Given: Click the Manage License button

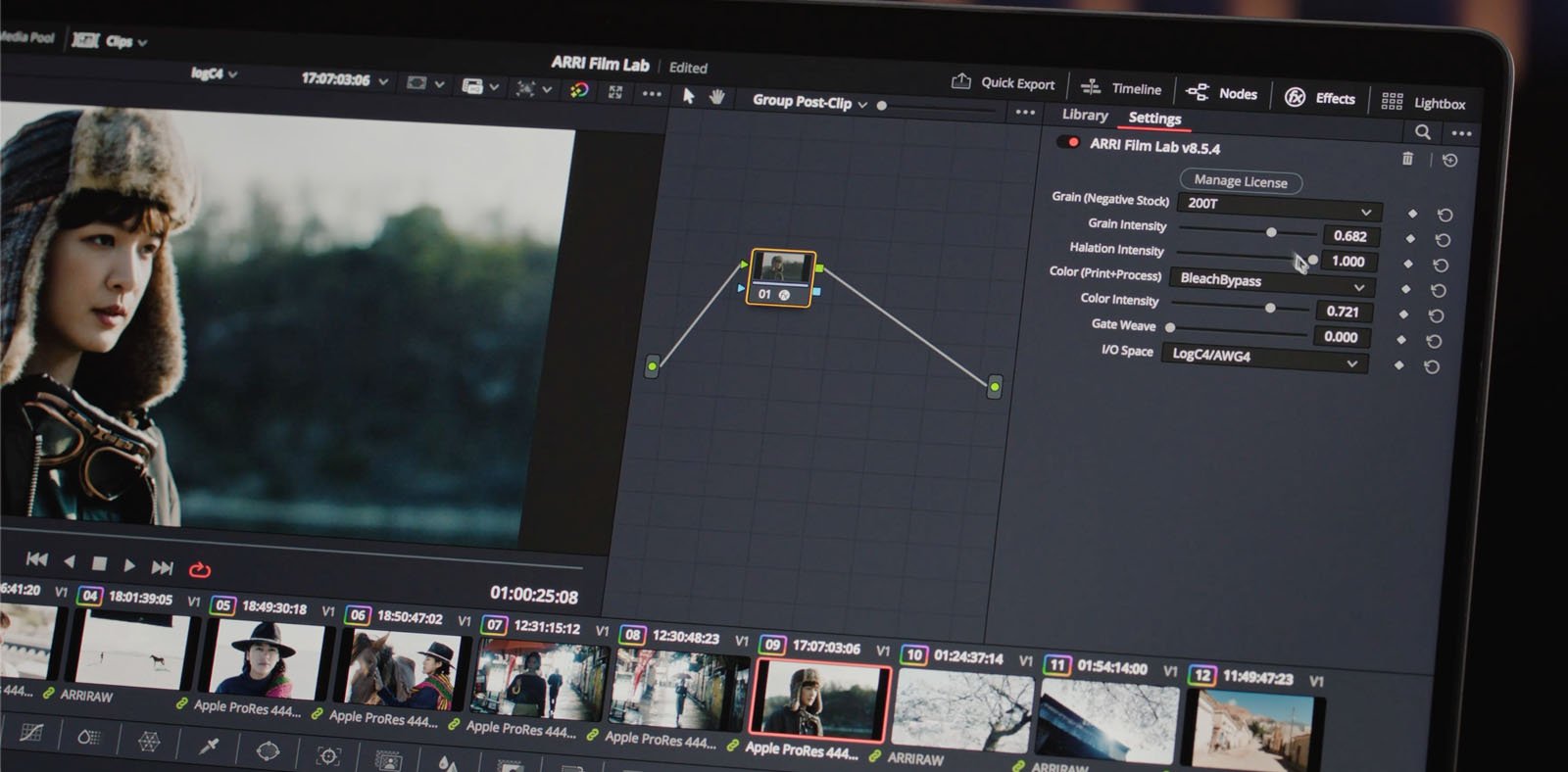Looking at the screenshot, I should tap(1240, 181).
